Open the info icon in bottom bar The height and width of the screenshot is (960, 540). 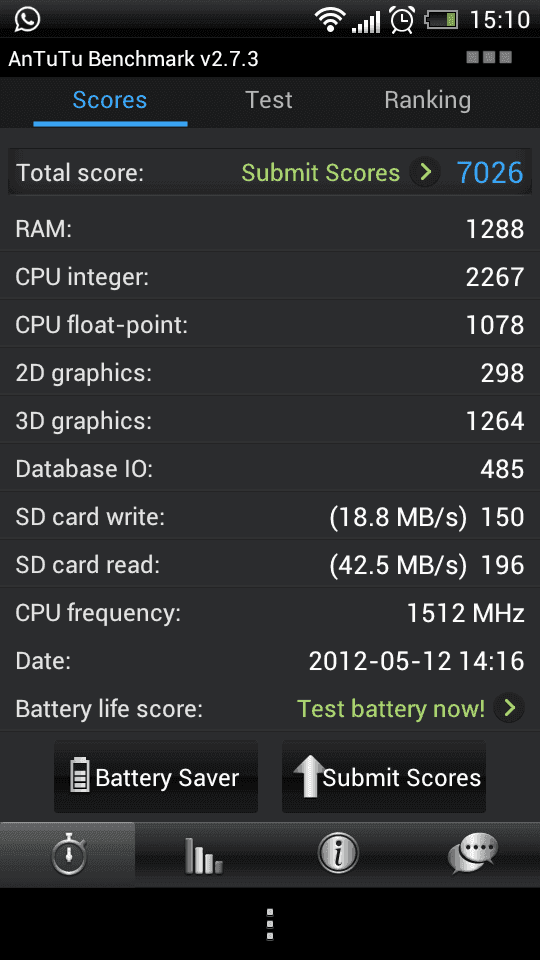click(x=337, y=852)
